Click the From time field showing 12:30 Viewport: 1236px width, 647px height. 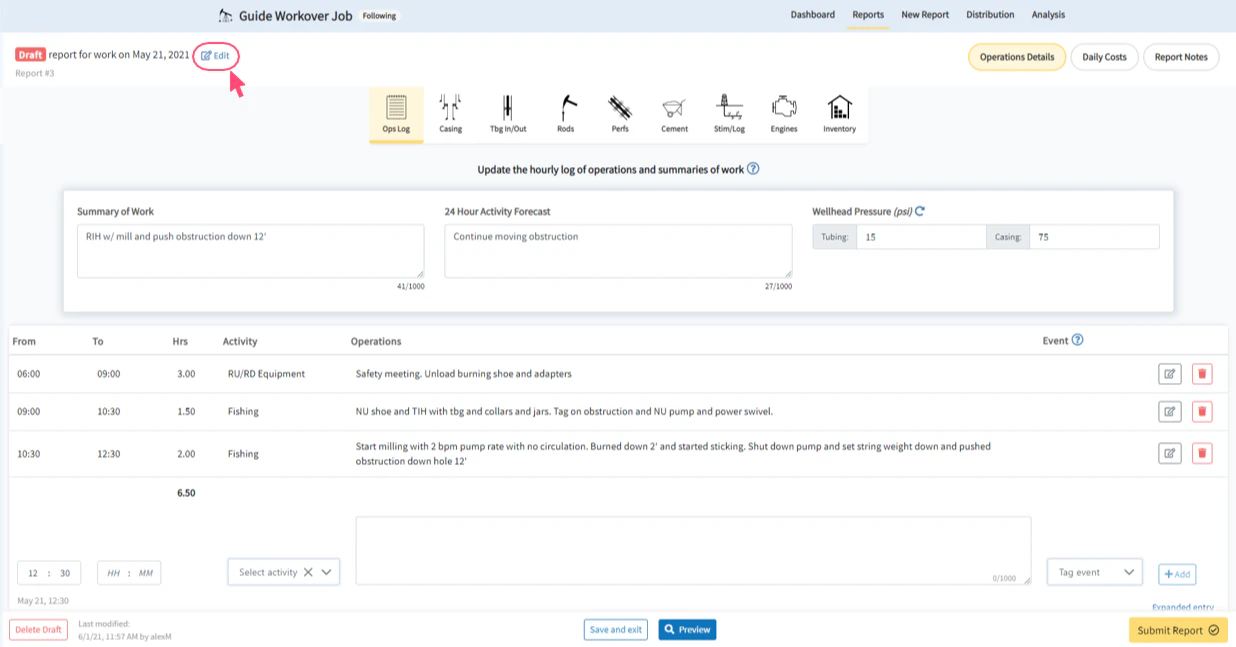pos(49,573)
